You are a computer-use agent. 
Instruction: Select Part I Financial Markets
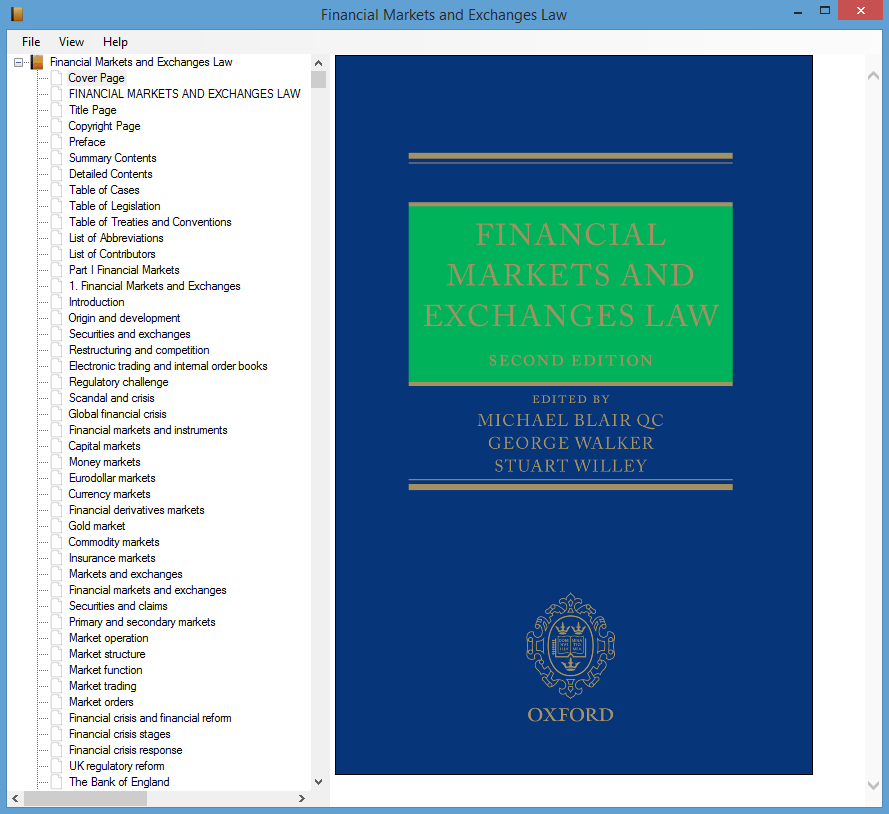pyautogui.click(x=124, y=270)
